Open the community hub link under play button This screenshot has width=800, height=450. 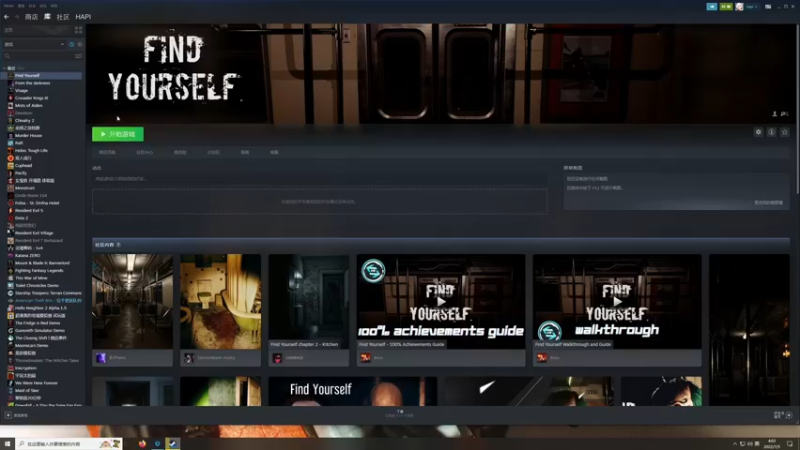144,153
